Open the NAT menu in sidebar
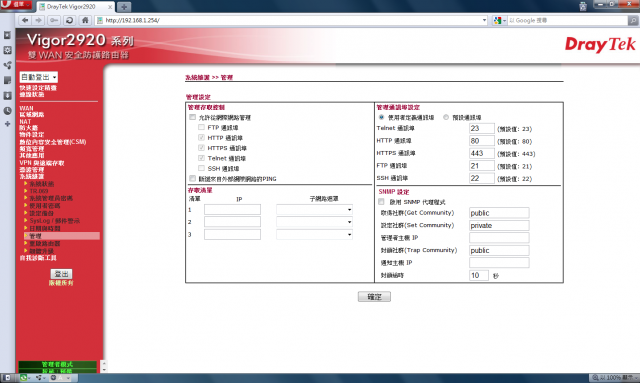 (x=25, y=122)
